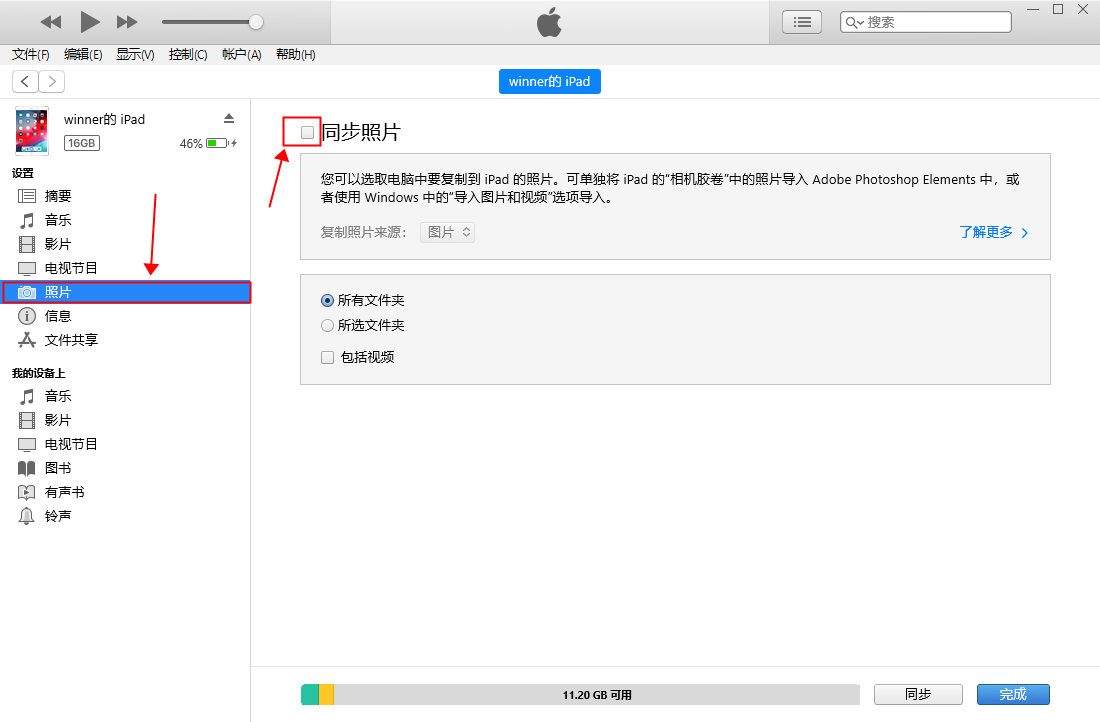This screenshot has height=722, width=1100.
Task: Open 信息 in the sidebar
Action: click(125, 316)
